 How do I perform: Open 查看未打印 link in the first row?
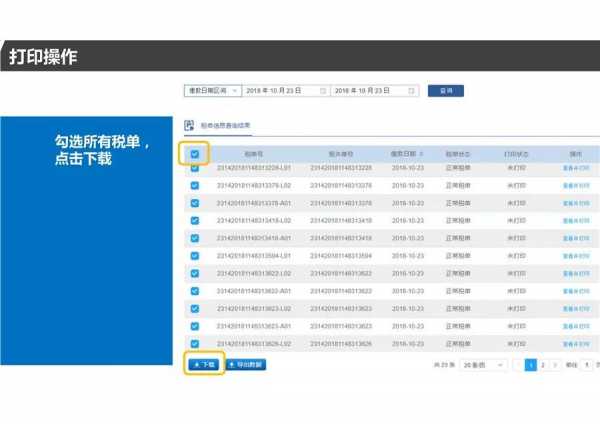(576, 168)
